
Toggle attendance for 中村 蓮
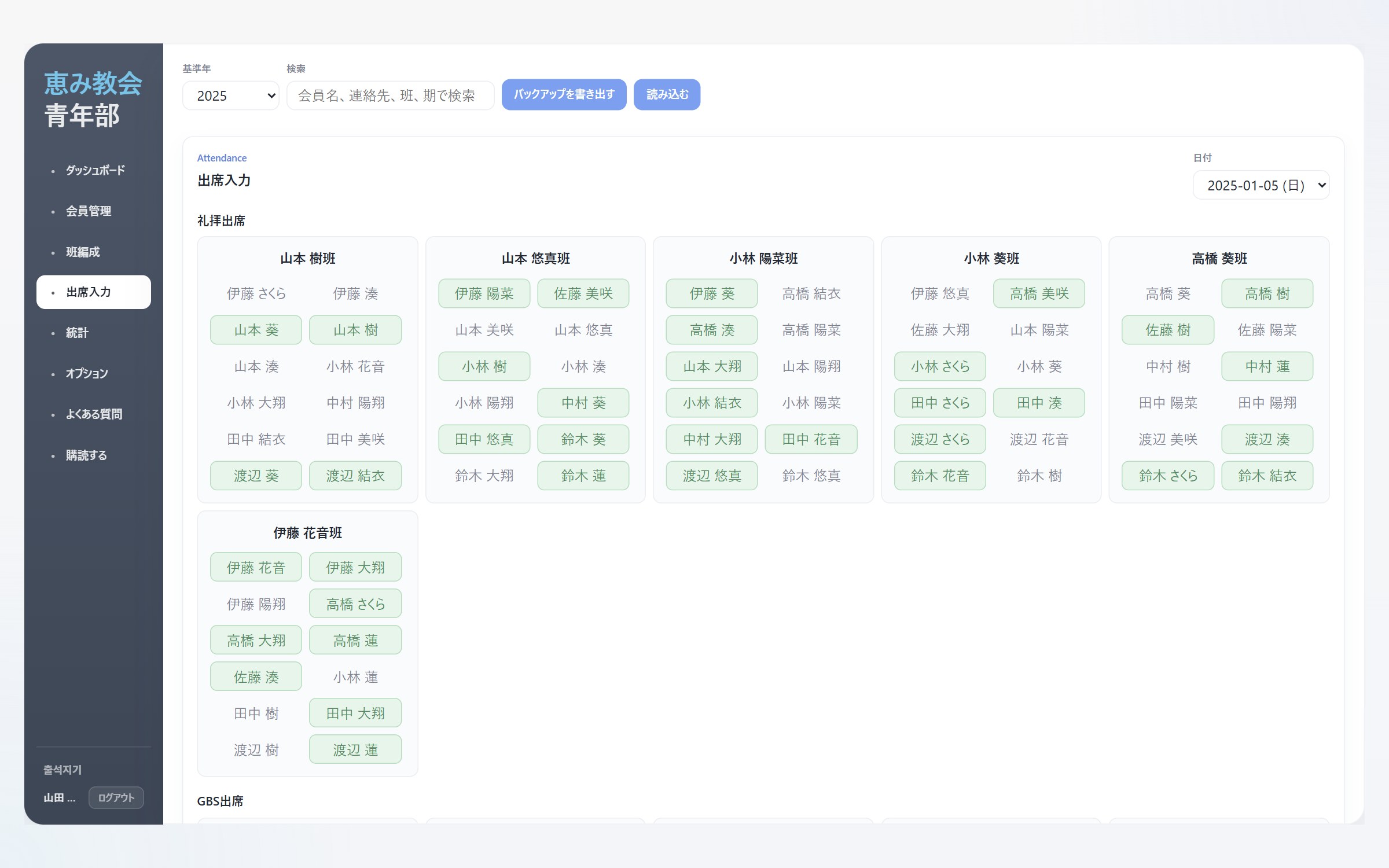(x=1267, y=366)
